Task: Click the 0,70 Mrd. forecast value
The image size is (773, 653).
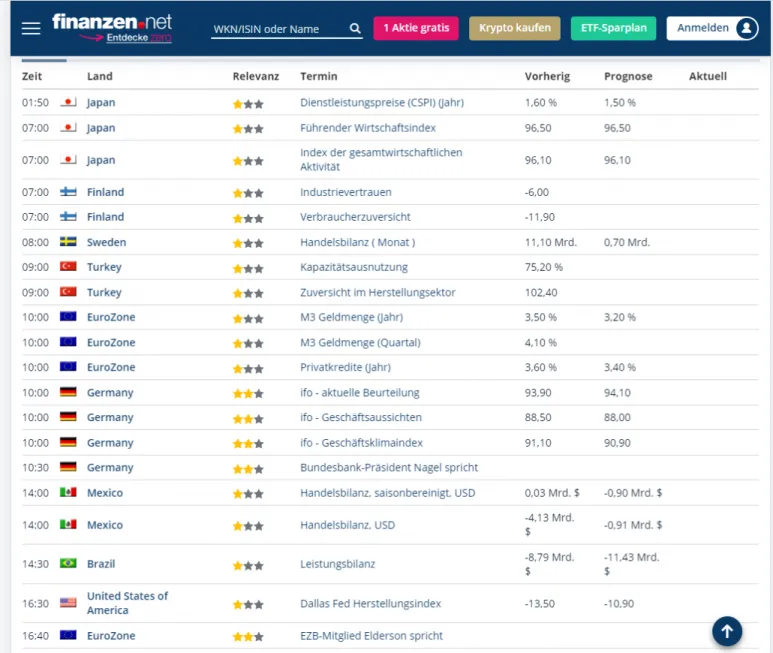Action: coord(627,242)
